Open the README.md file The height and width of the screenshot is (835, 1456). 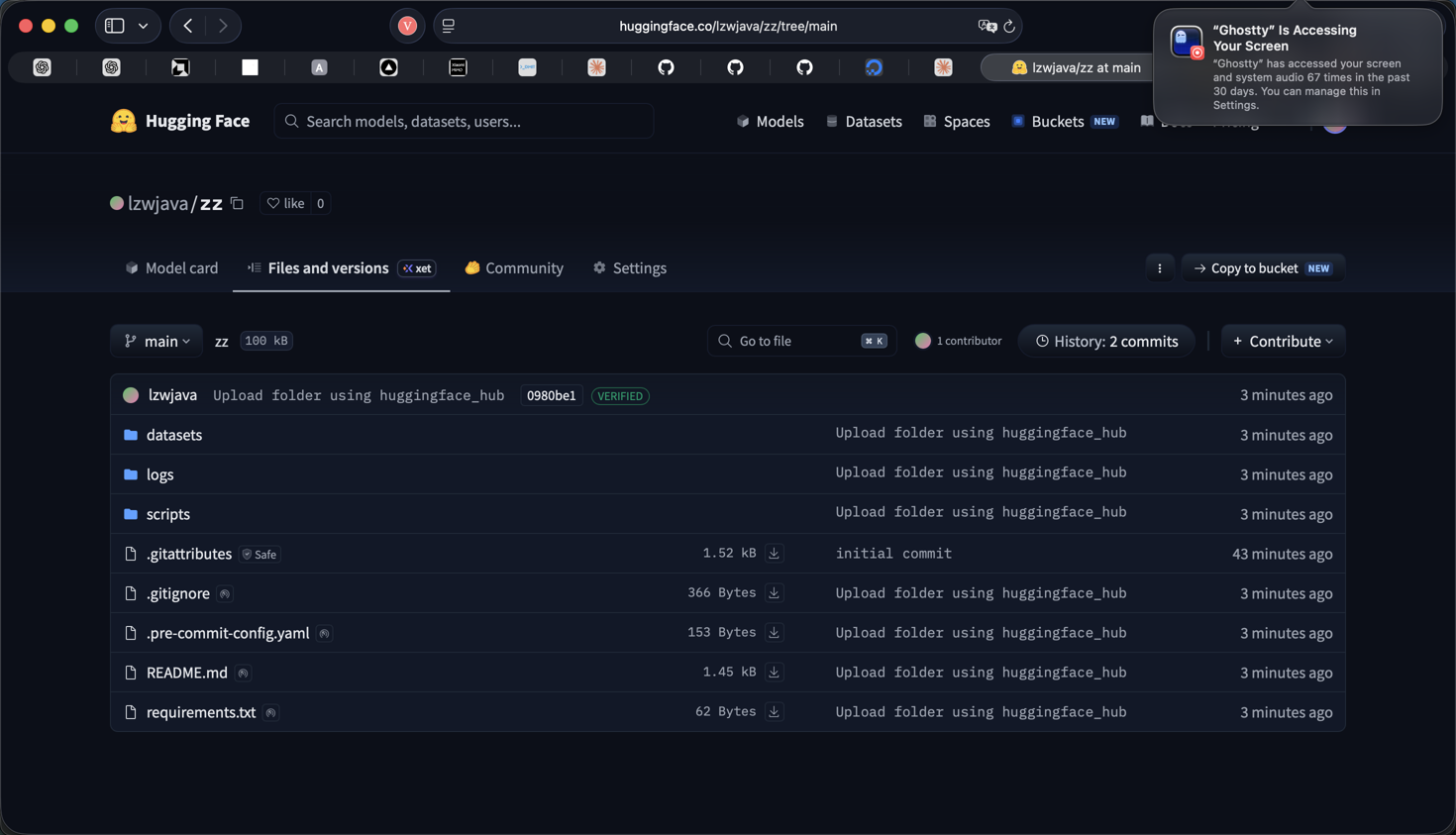coord(187,673)
